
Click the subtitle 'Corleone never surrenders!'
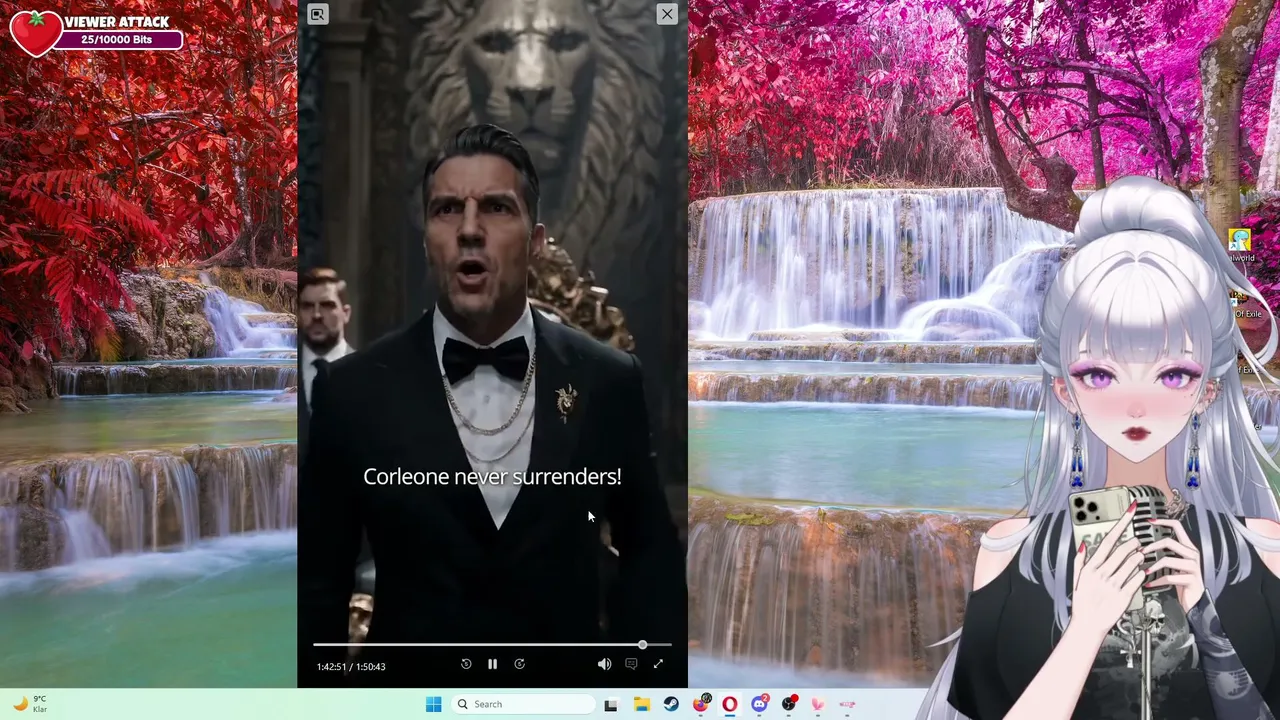tap(492, 477)
